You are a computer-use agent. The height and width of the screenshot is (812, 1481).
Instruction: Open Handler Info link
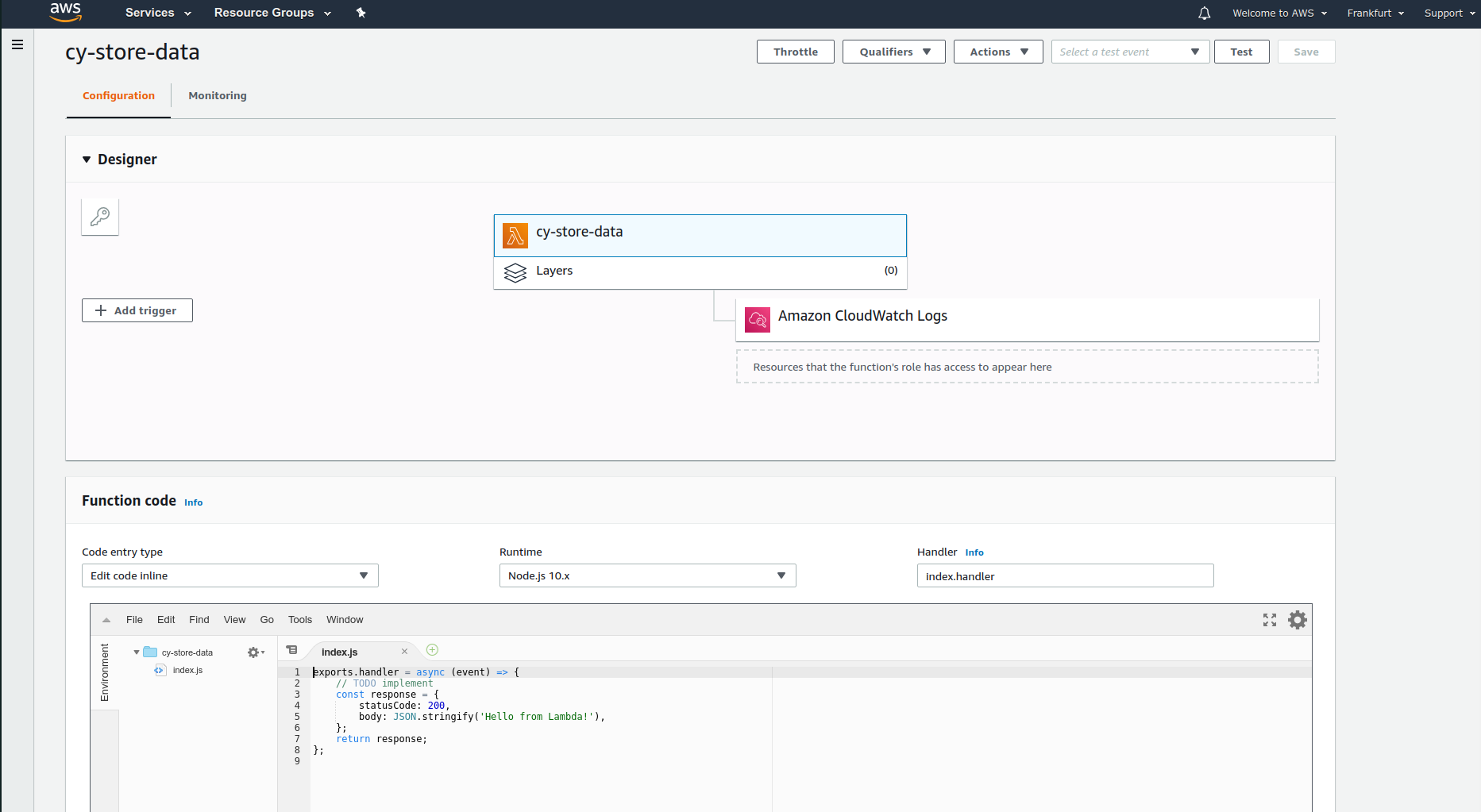[x=974, y=552]
